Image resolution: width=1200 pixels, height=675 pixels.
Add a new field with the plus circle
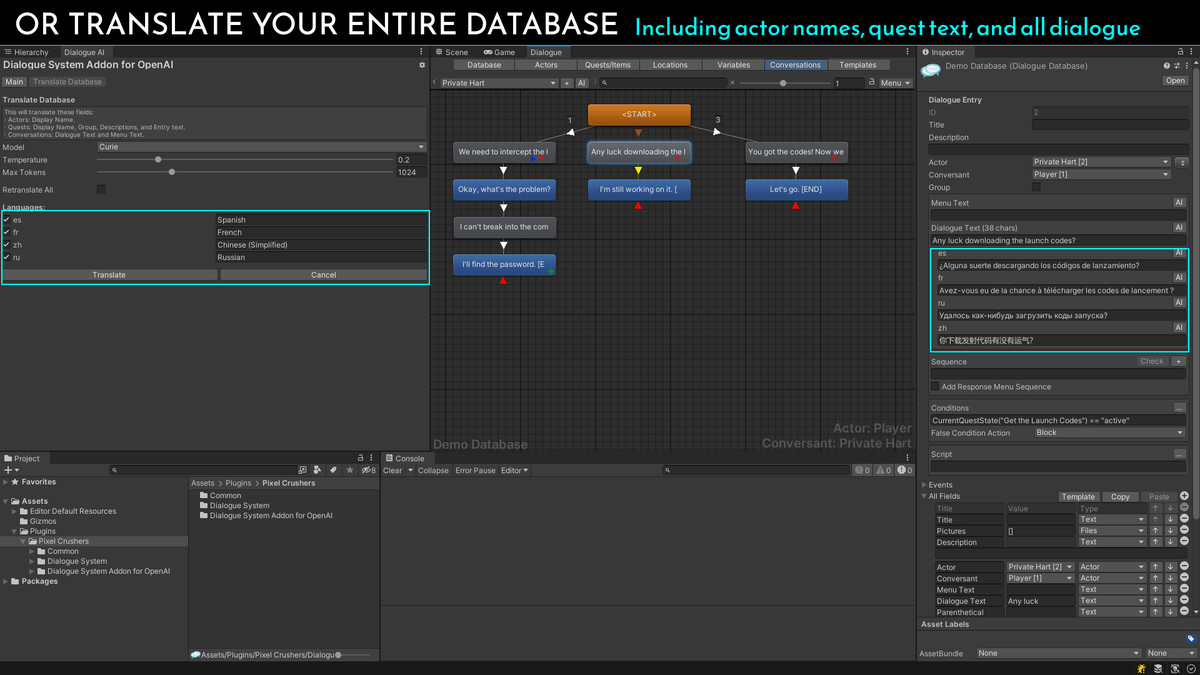[x=1184, y=496]
